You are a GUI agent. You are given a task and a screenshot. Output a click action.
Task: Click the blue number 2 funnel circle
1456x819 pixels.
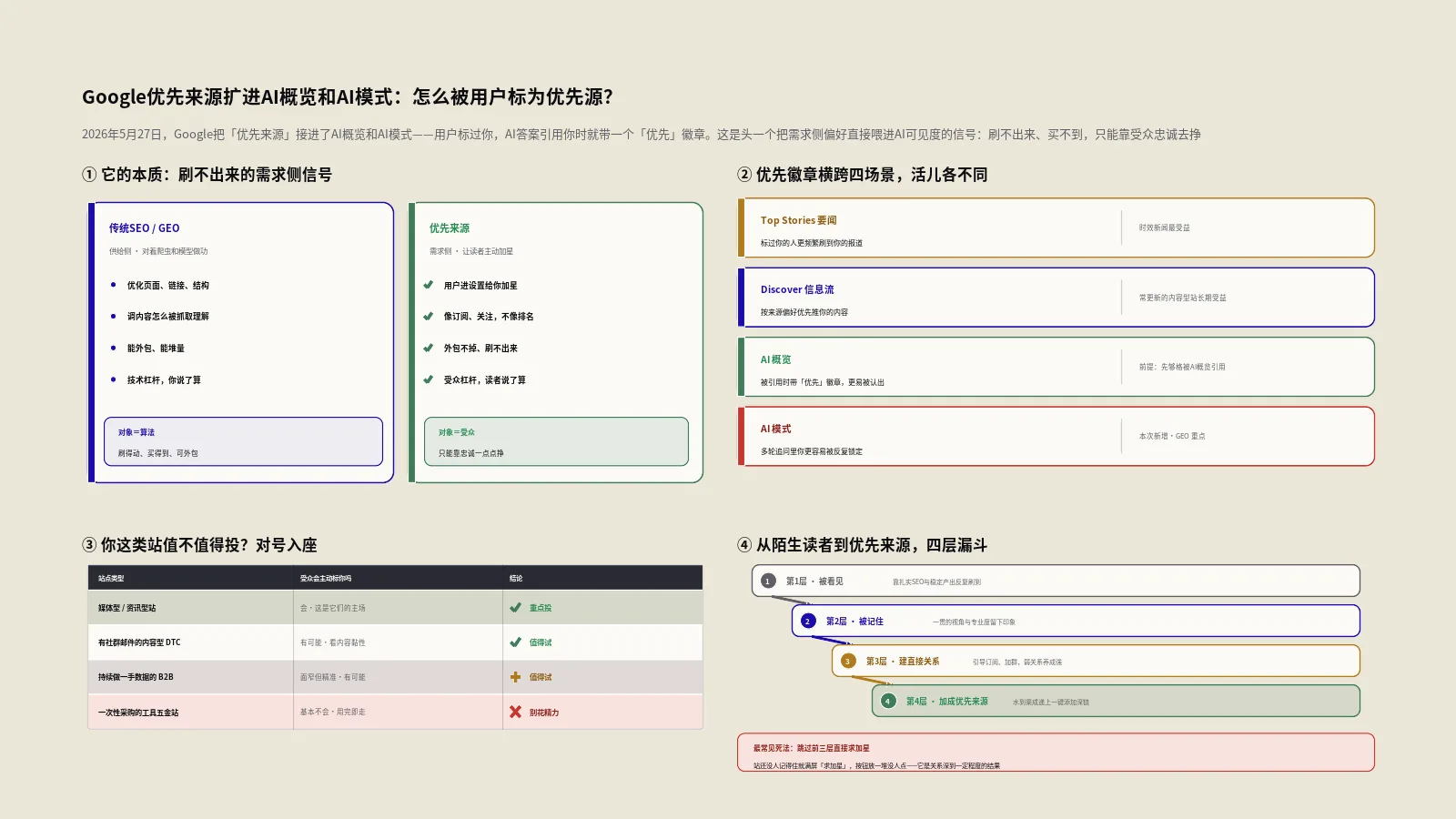click(808, 621)
